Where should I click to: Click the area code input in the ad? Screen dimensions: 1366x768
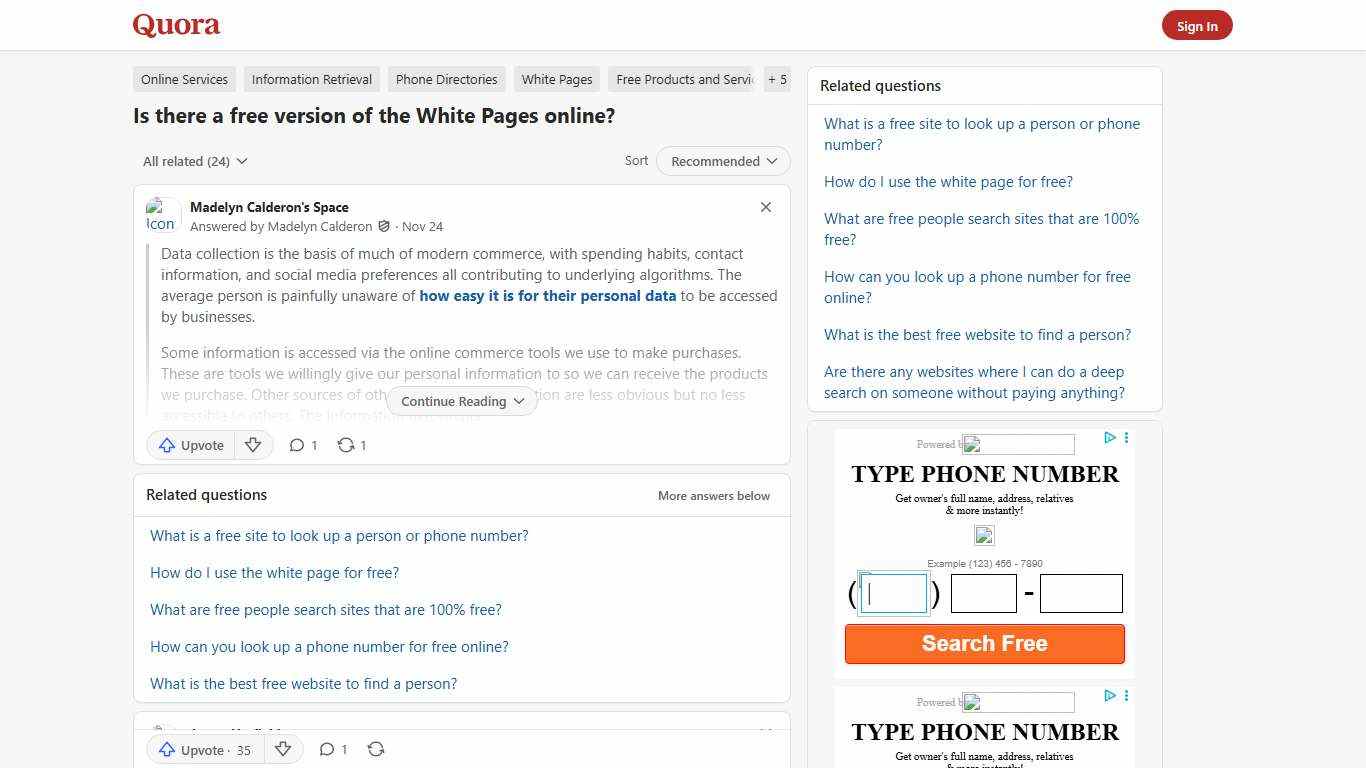[893, 593]
